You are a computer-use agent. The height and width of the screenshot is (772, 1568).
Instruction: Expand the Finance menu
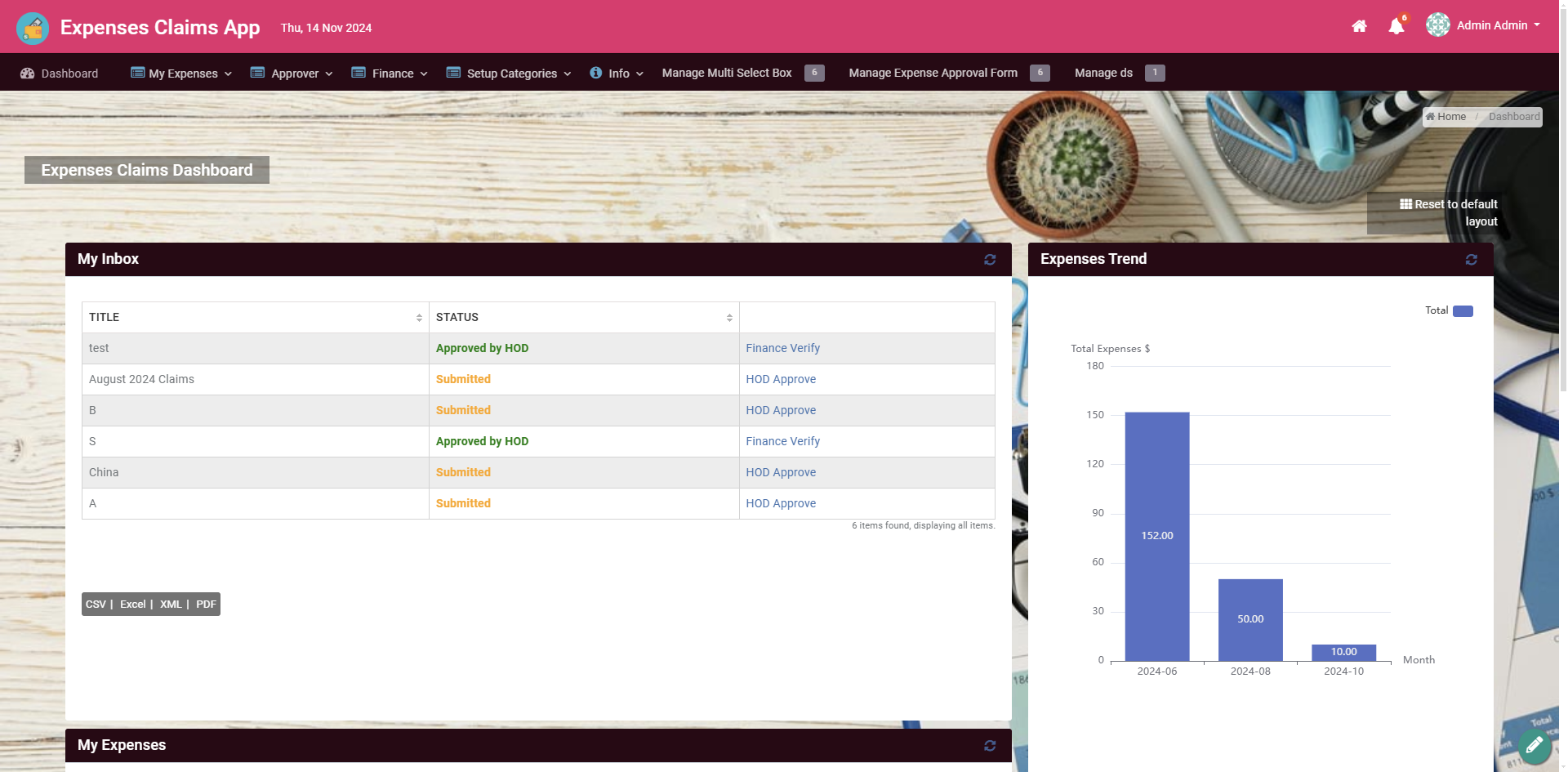390,74
